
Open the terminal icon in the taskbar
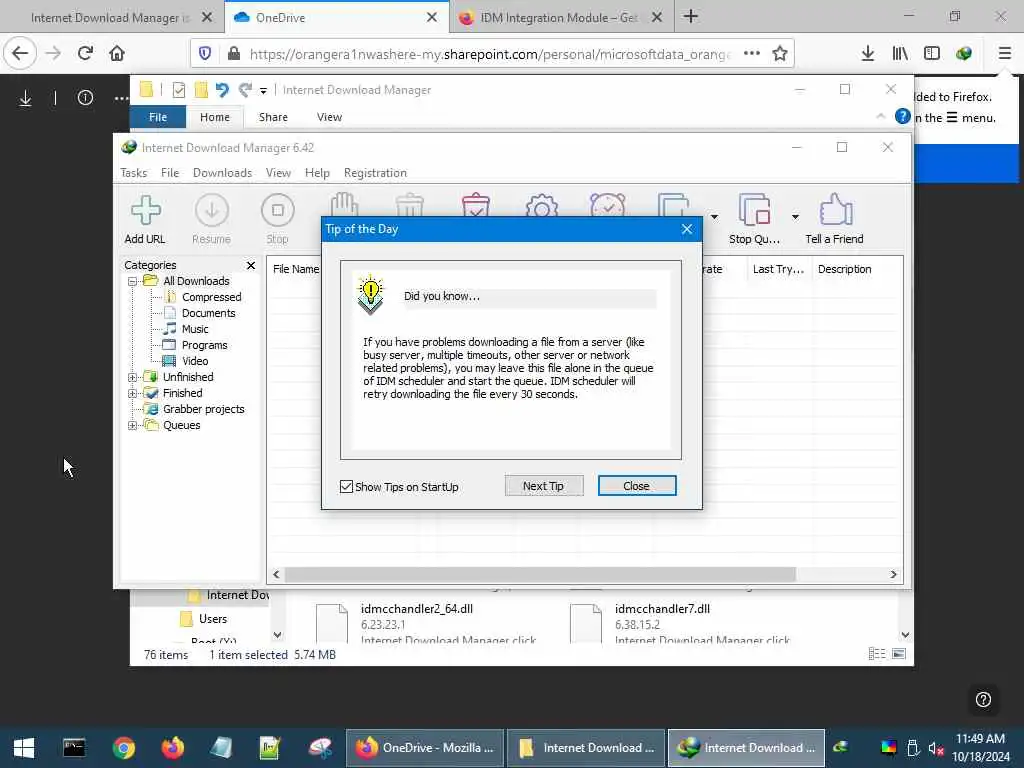click(x=74, y=748)
